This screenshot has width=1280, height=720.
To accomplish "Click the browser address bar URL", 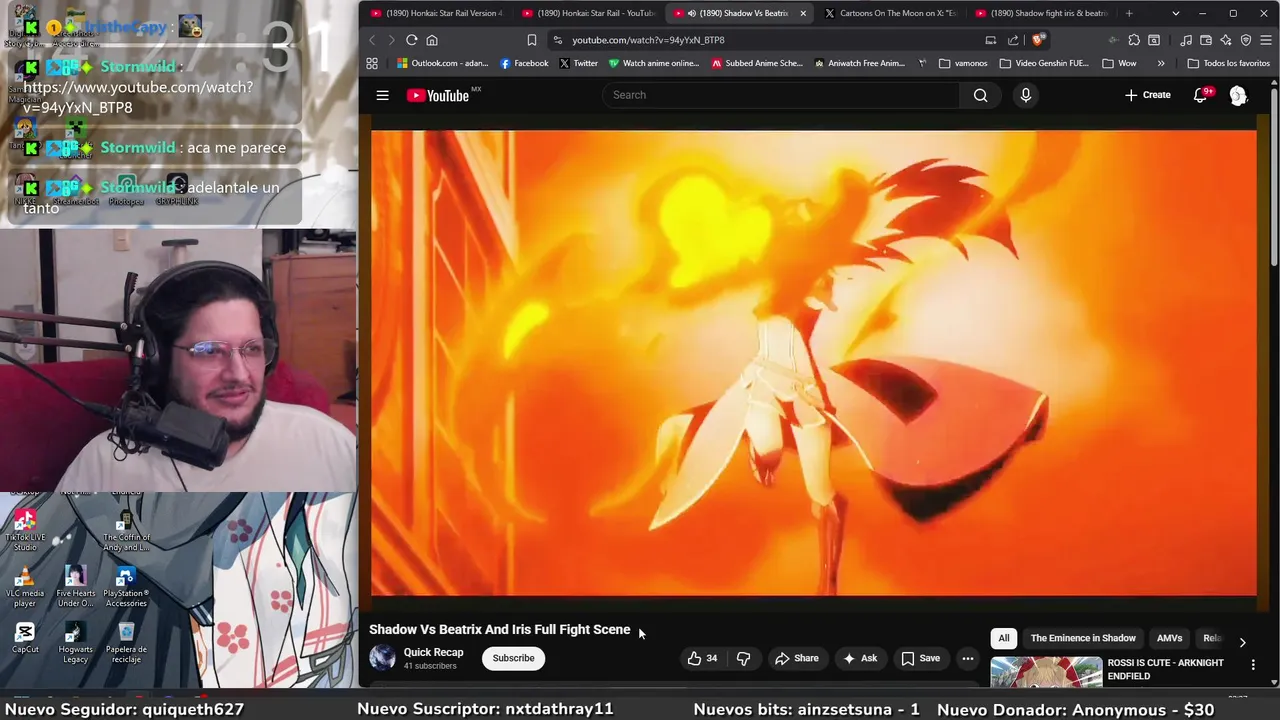I will pos(648,40).
